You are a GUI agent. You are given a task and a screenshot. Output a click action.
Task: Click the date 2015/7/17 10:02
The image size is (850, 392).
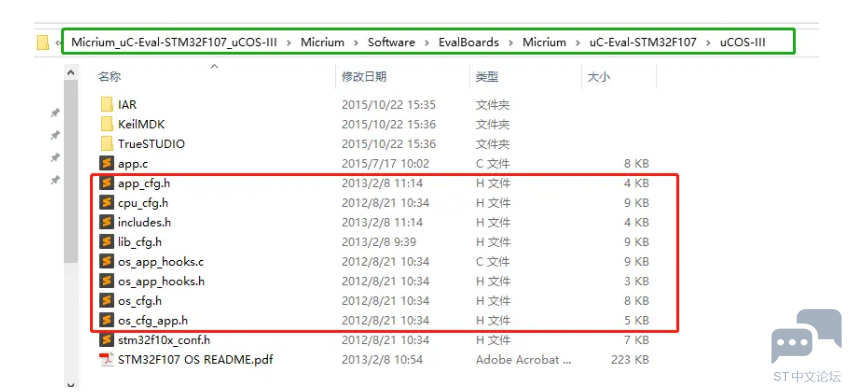click(x=385, y=164)
